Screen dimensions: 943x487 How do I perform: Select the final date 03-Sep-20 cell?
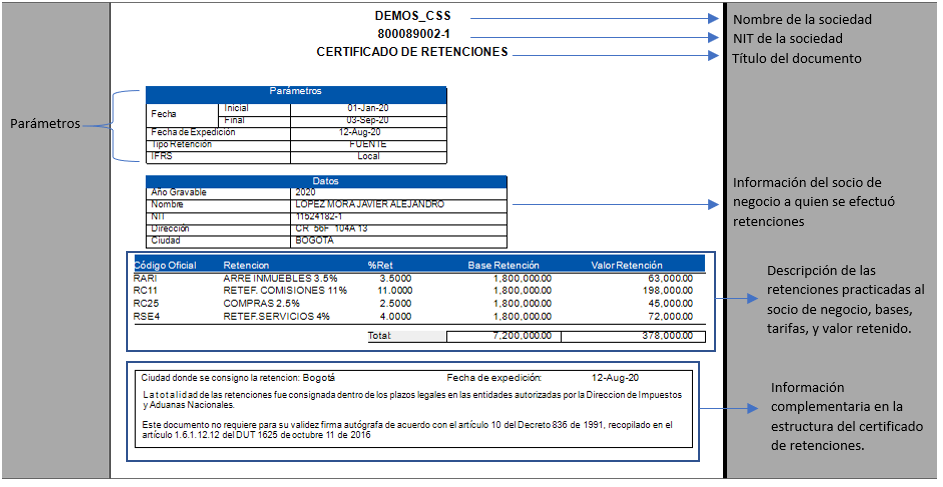[368, 120]
